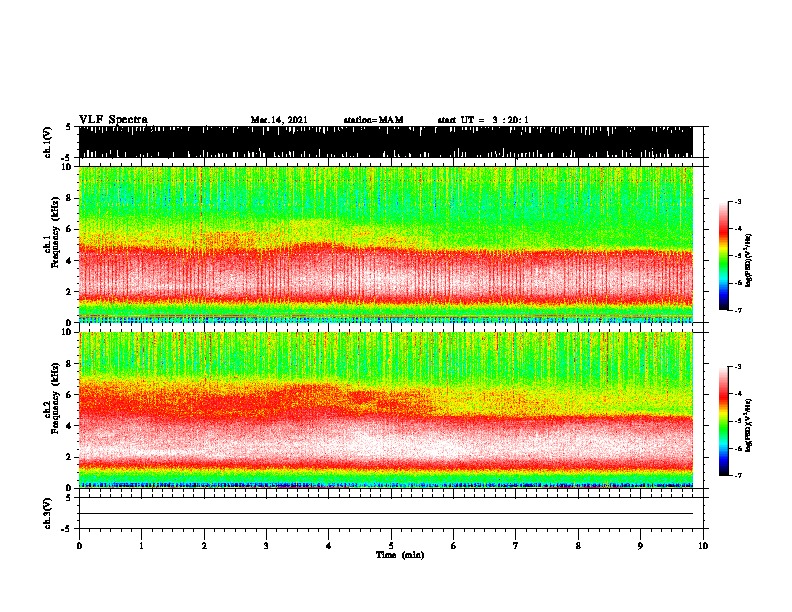Viewport: 792px width, 612px height.
Task: Click the "1" tick on the time axis
Action: (141, 546)
